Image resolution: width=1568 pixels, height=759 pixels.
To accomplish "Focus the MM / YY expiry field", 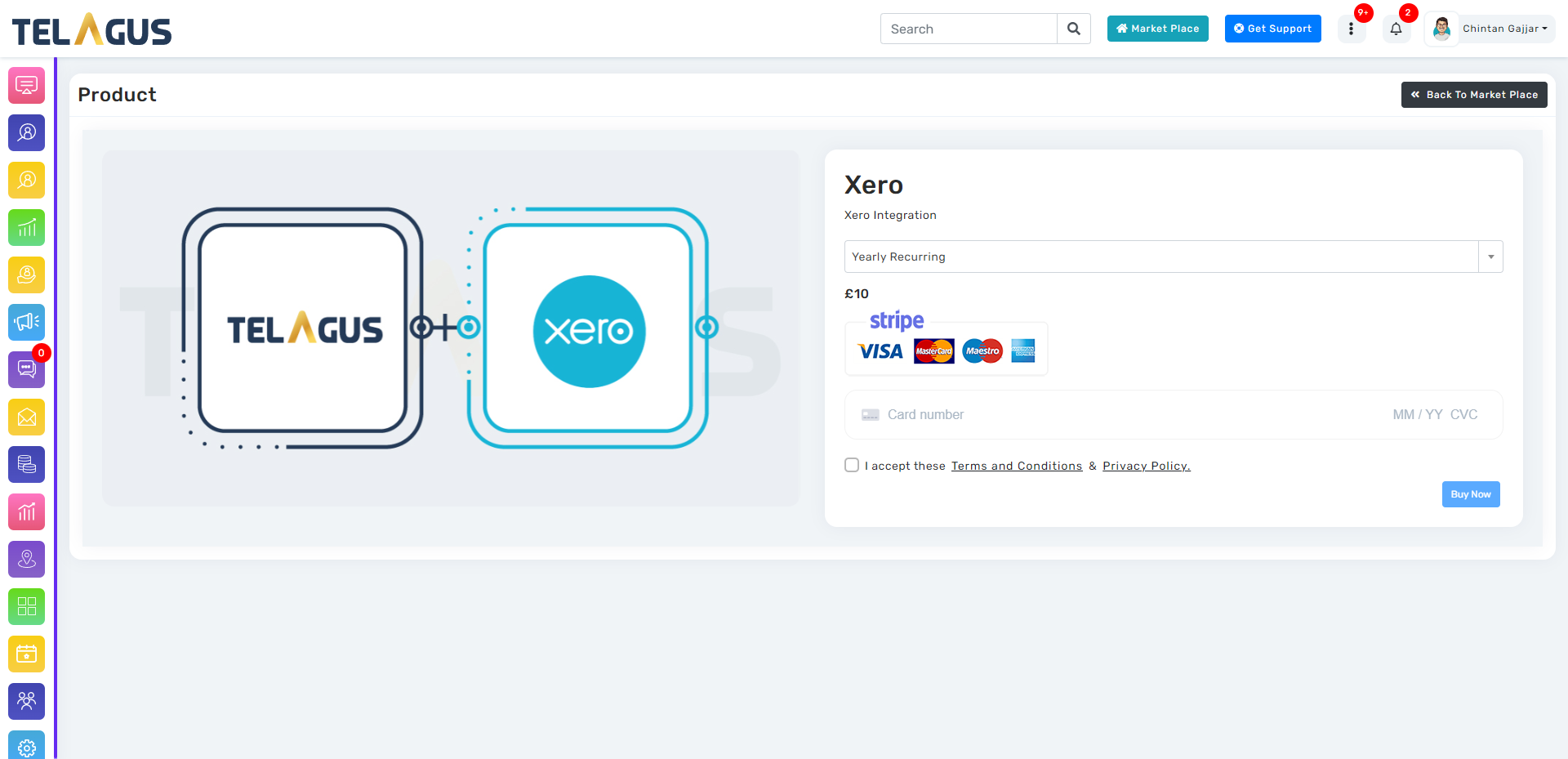I will (1418, 415).
